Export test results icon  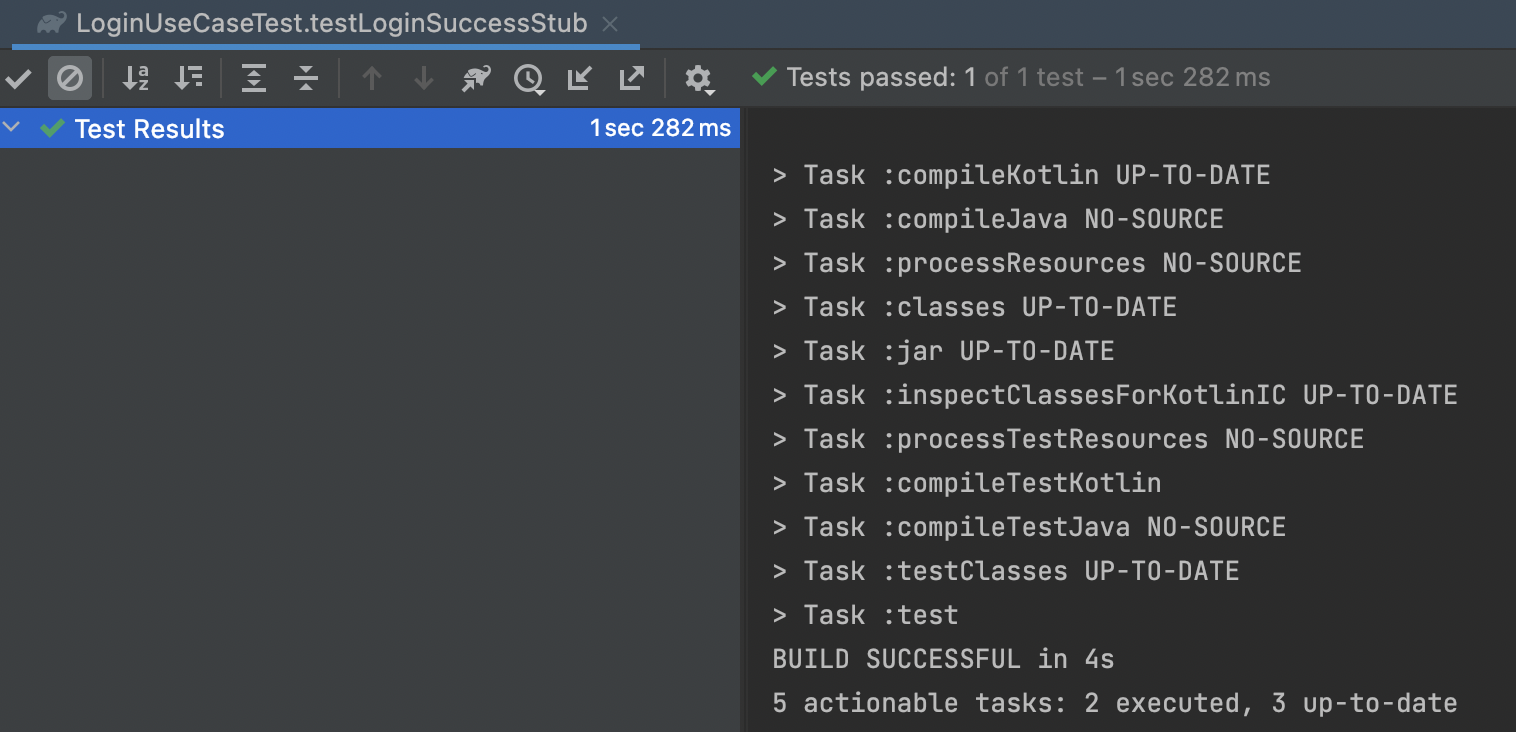click(632, 78)
